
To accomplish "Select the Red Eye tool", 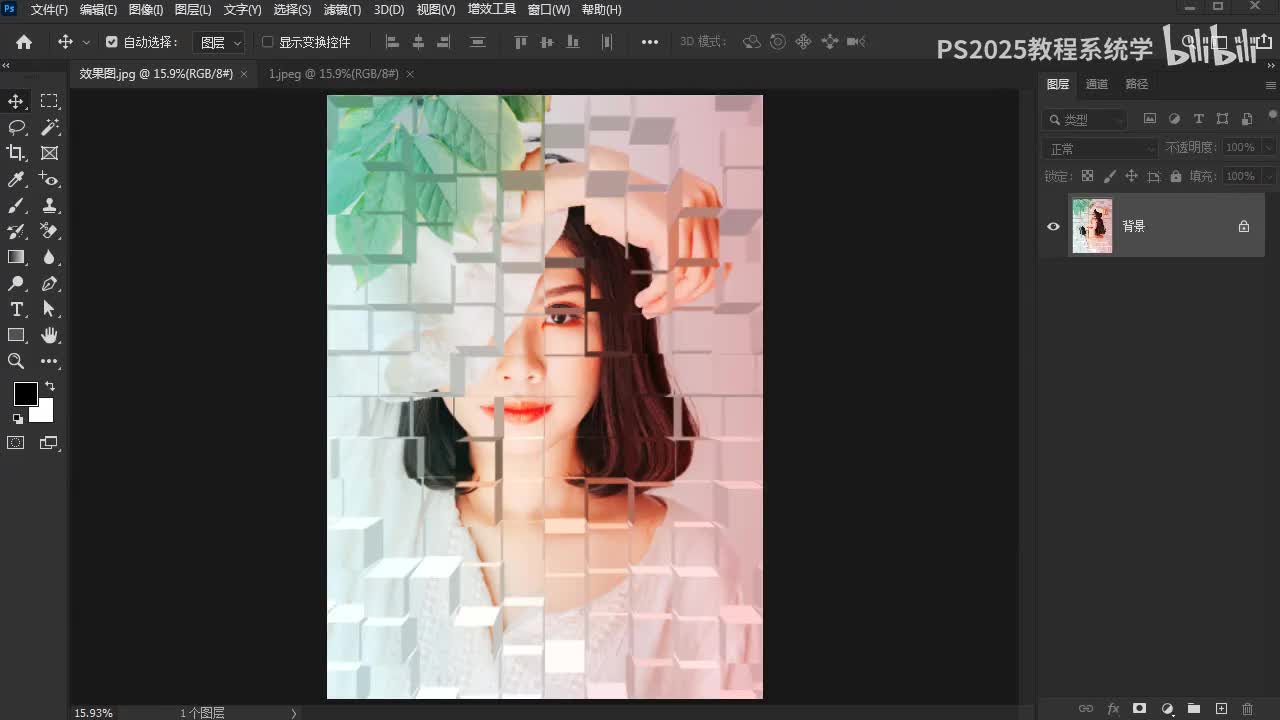I will pyautogui.click(x=49, y=179).
